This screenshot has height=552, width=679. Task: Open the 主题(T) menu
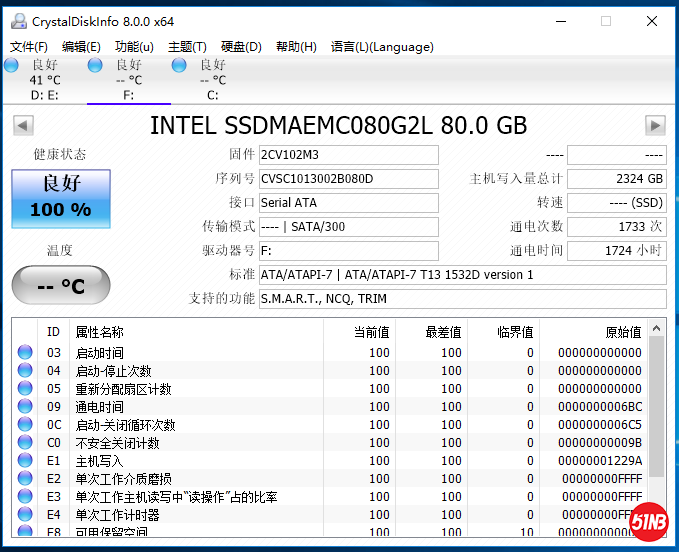pos(187,47)
